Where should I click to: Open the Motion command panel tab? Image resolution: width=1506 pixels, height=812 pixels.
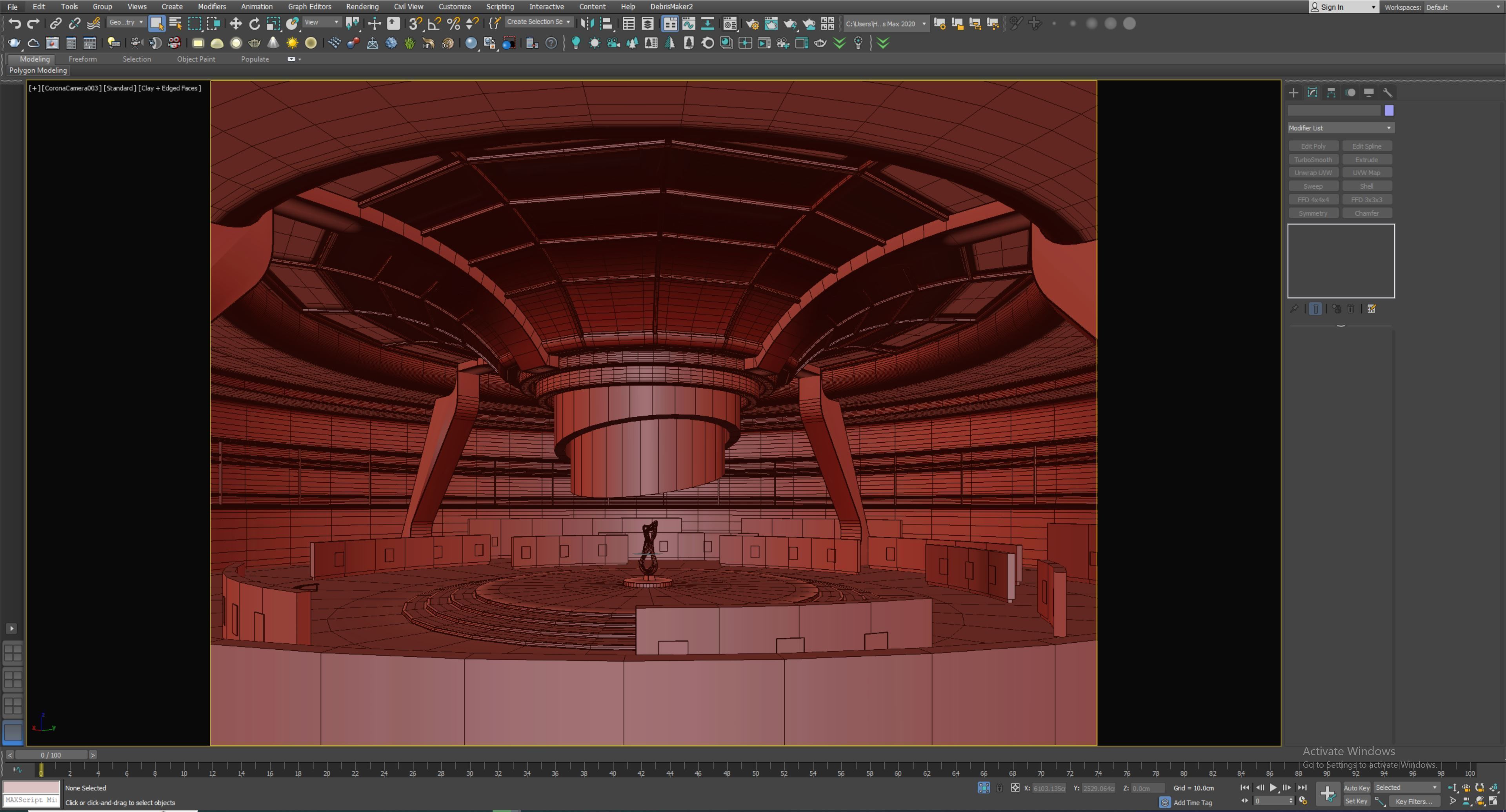pos(1350,93)
